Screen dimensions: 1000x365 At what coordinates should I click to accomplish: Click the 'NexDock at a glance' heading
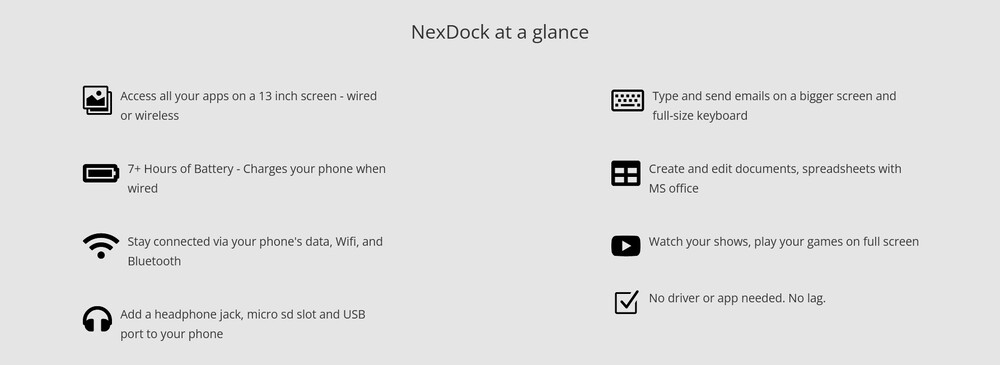(499, 32)
